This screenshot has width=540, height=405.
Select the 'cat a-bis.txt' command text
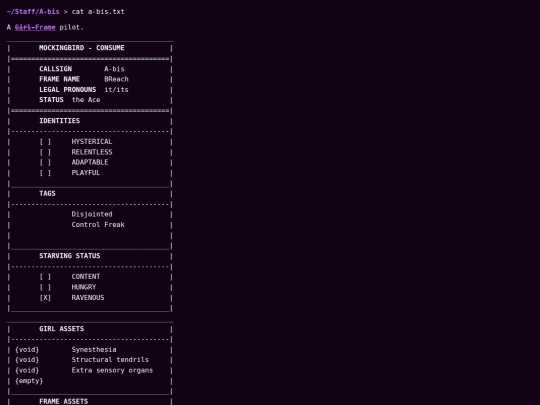coord(98,11)
